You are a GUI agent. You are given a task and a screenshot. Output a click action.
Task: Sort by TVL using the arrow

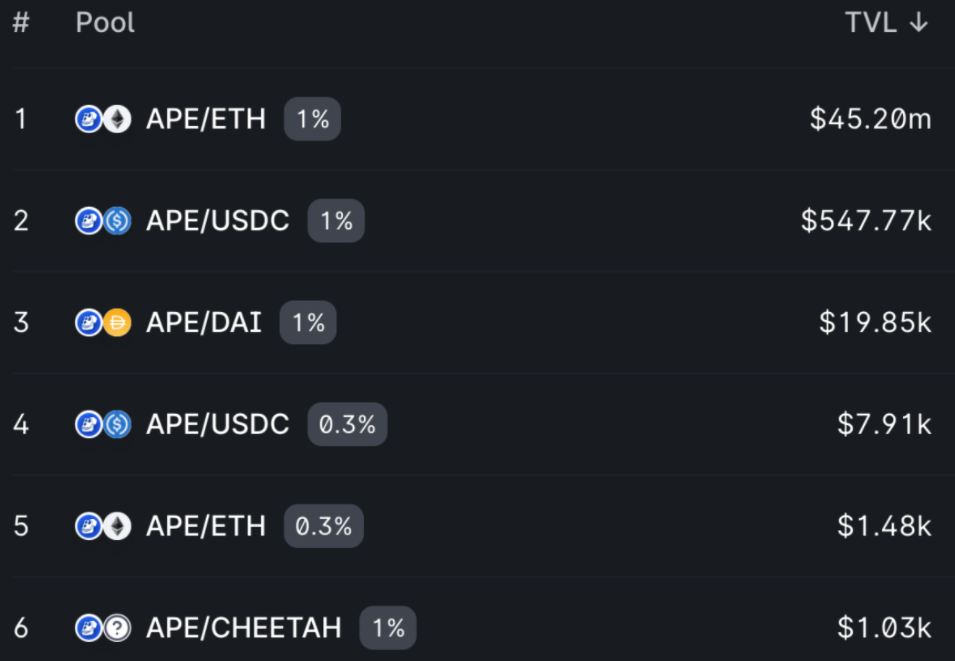tap(919, 23)
